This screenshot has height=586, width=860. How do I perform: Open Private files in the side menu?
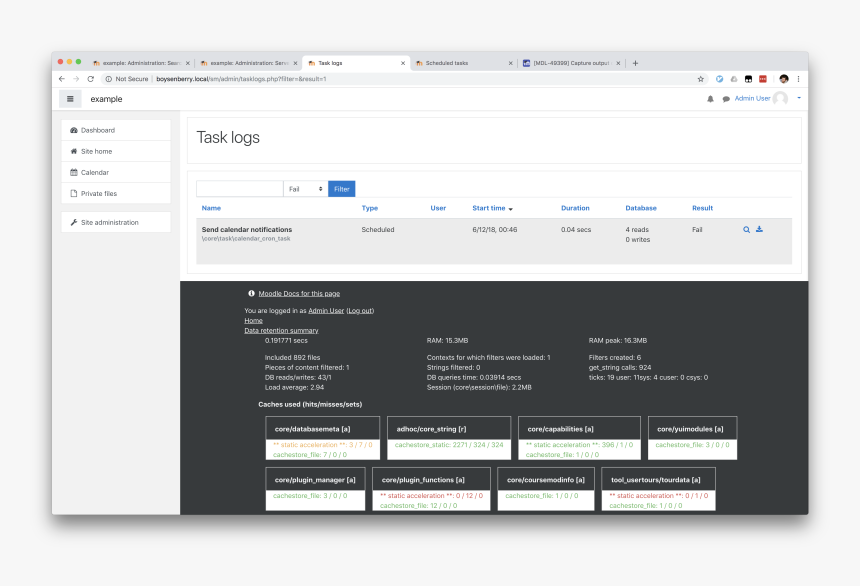coord(116,193)
